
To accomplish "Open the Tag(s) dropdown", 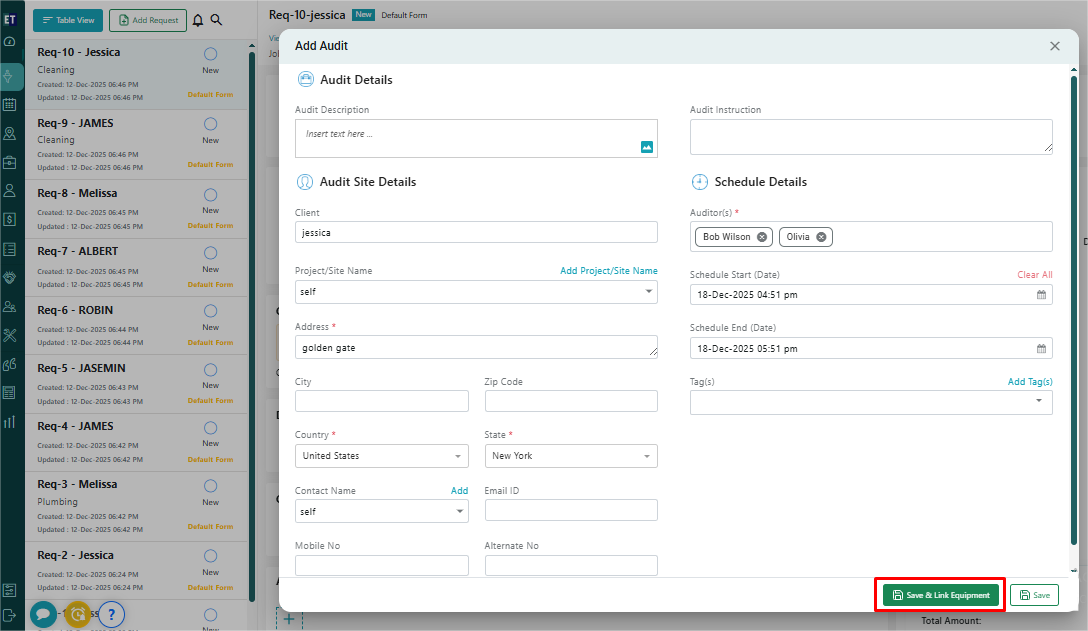I will pyautogui.click(x=1038, y=401).
